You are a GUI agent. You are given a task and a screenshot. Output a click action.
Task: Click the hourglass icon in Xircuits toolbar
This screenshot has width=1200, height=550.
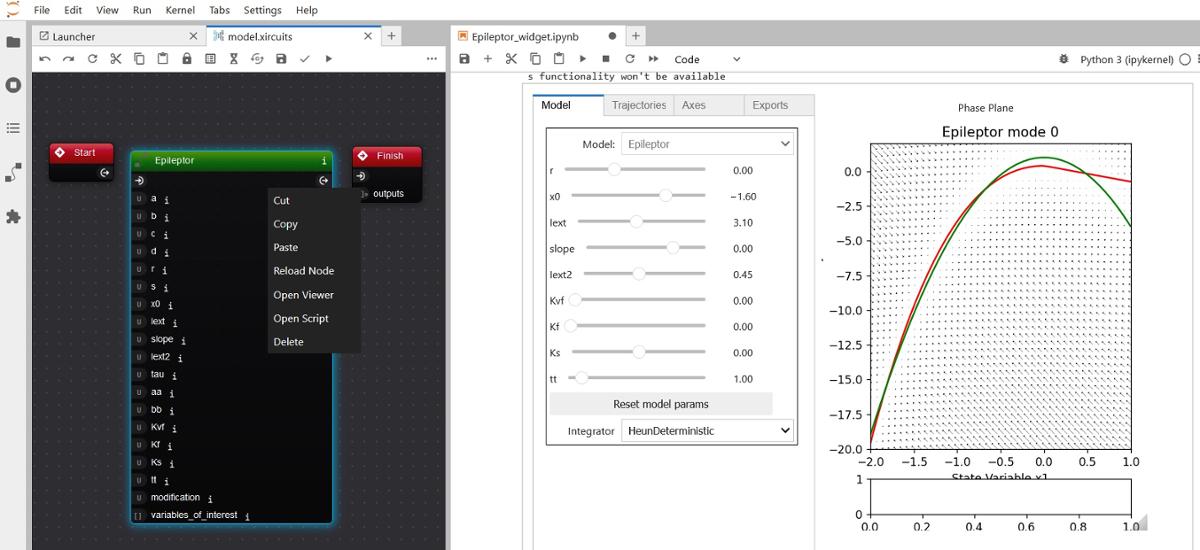click(x=234, y=59)
